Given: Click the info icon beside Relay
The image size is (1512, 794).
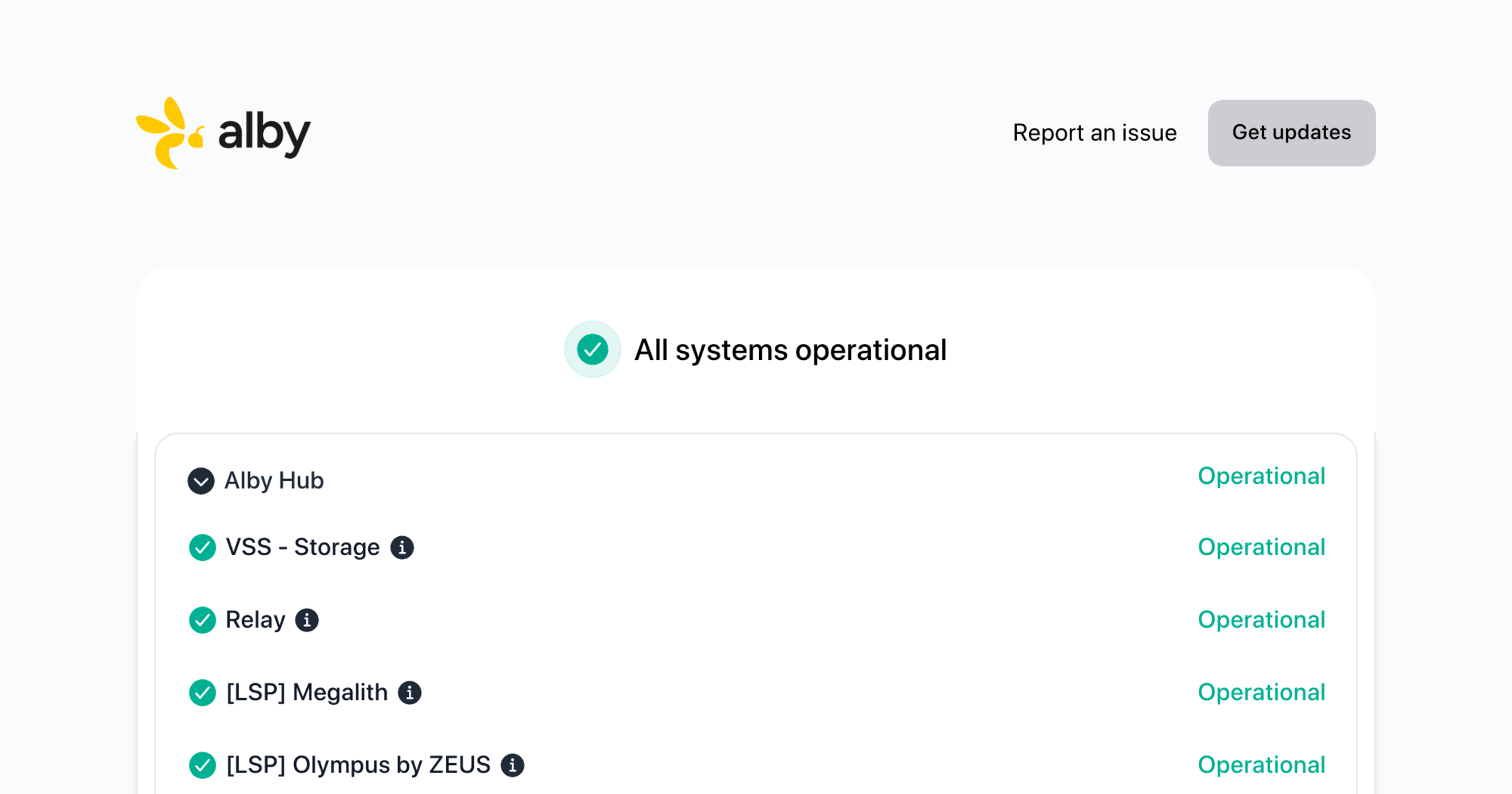Looking at the screenshot, I should click(x=307, y=620).
